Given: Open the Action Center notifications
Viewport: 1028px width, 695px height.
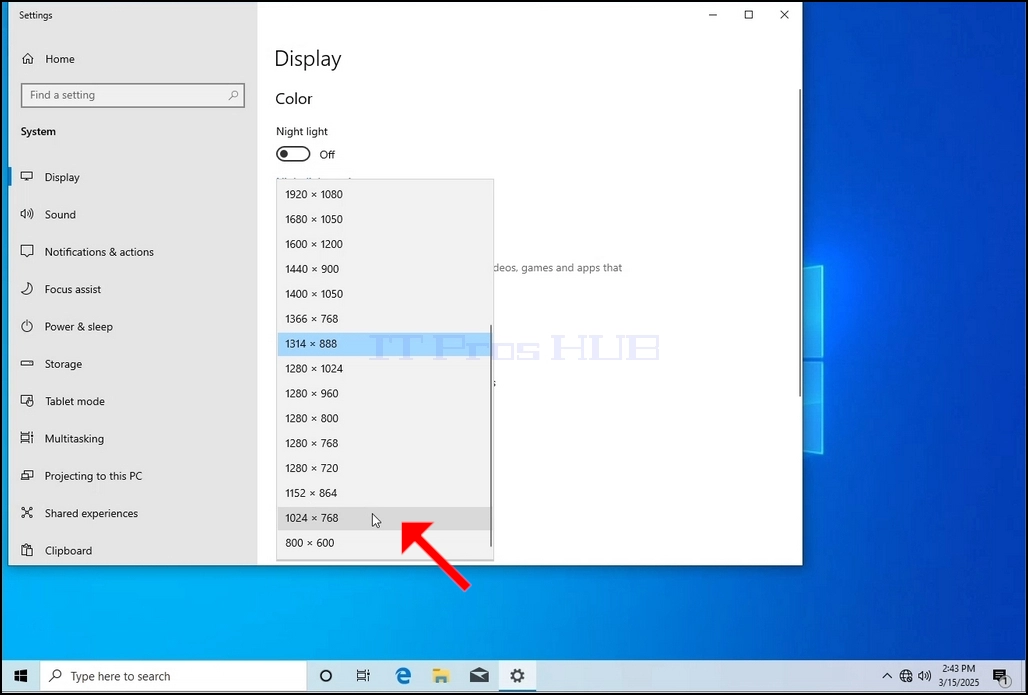Looking at the screenshot, I should (x=1000, y=676).
